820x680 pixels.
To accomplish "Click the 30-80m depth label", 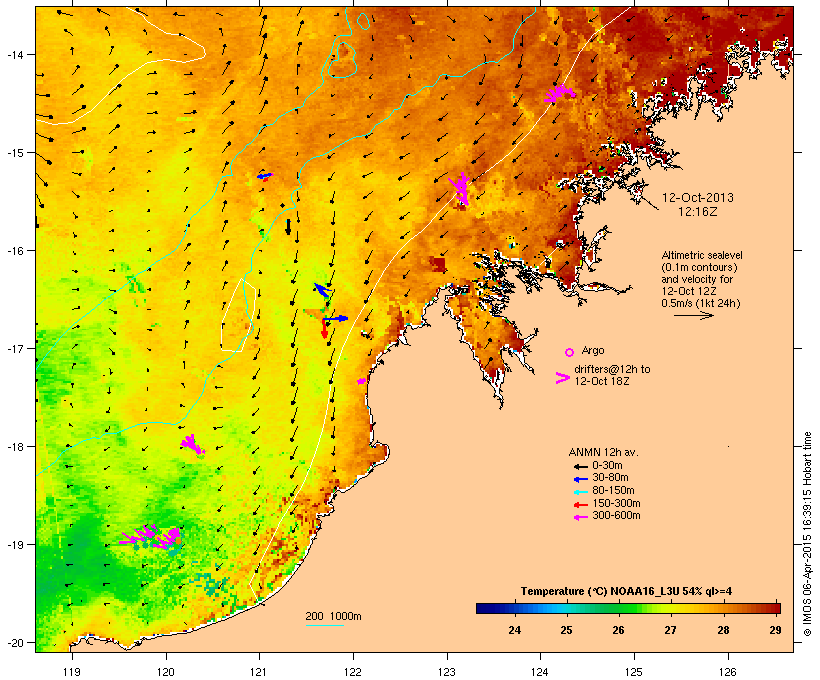I will pos(610,478).
